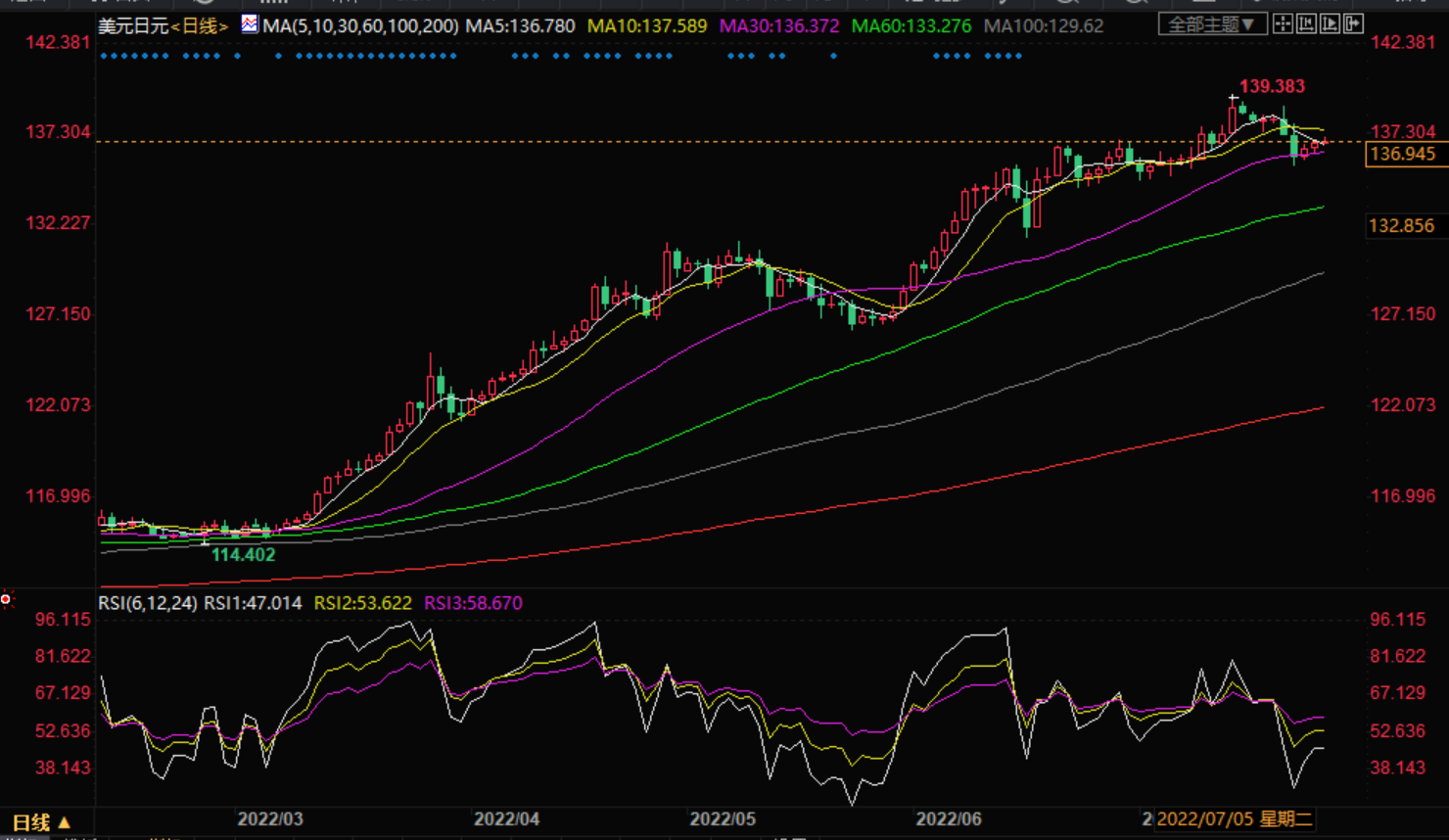
Task: Click the export arrow icon at top right
Action: click(1353, 24)
